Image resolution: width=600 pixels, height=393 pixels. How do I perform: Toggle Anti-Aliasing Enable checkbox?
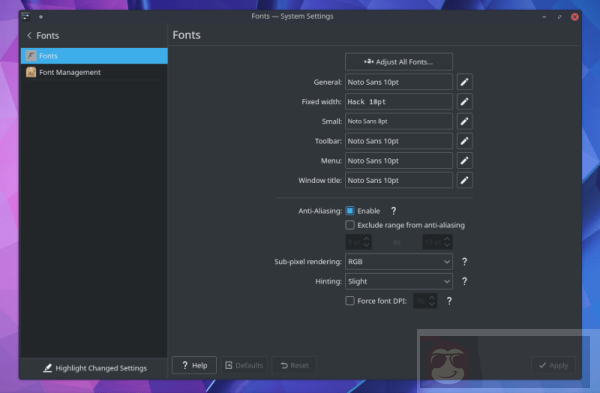[350, 211]
